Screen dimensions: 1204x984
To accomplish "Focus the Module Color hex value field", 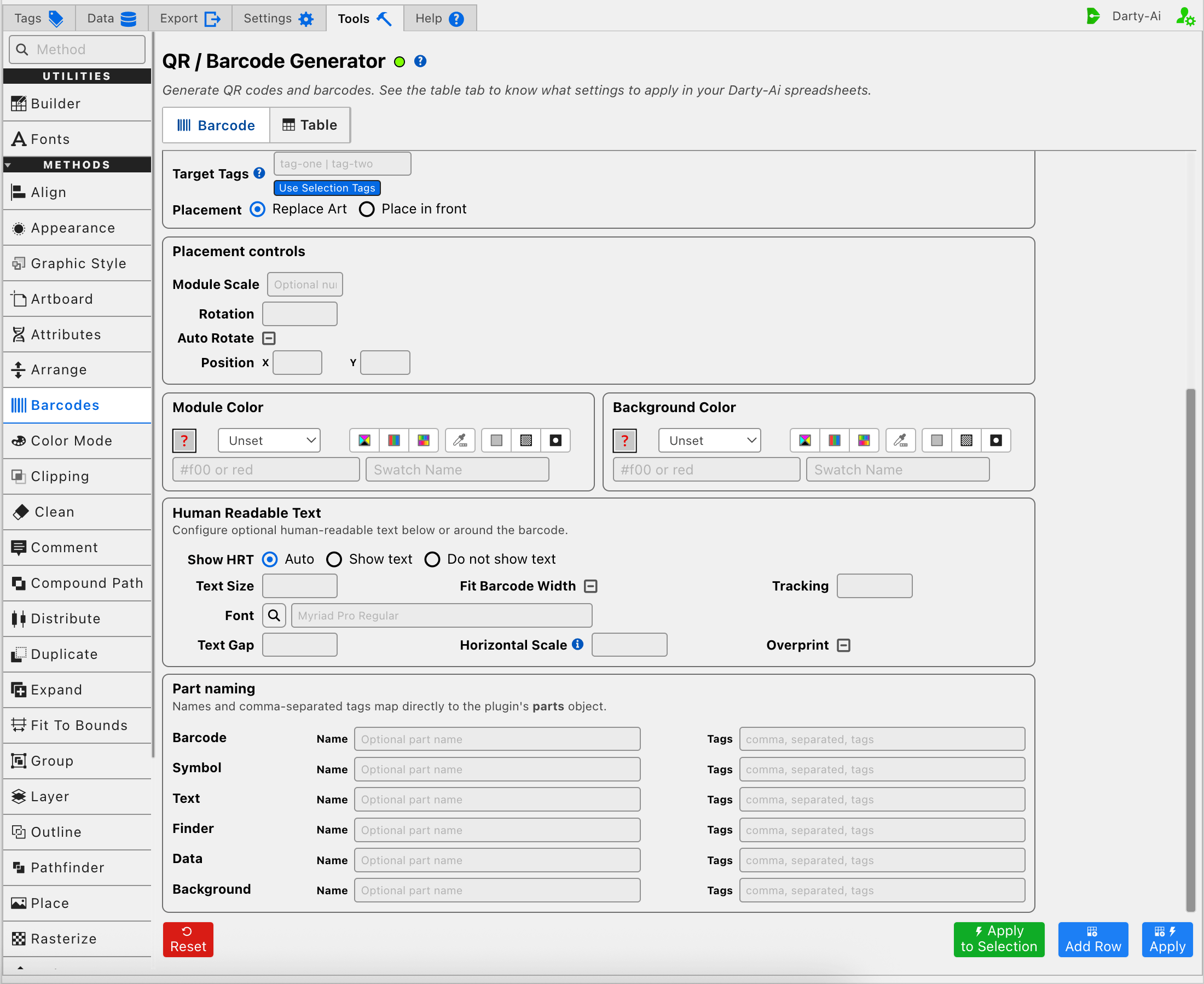I will point(266,470).
